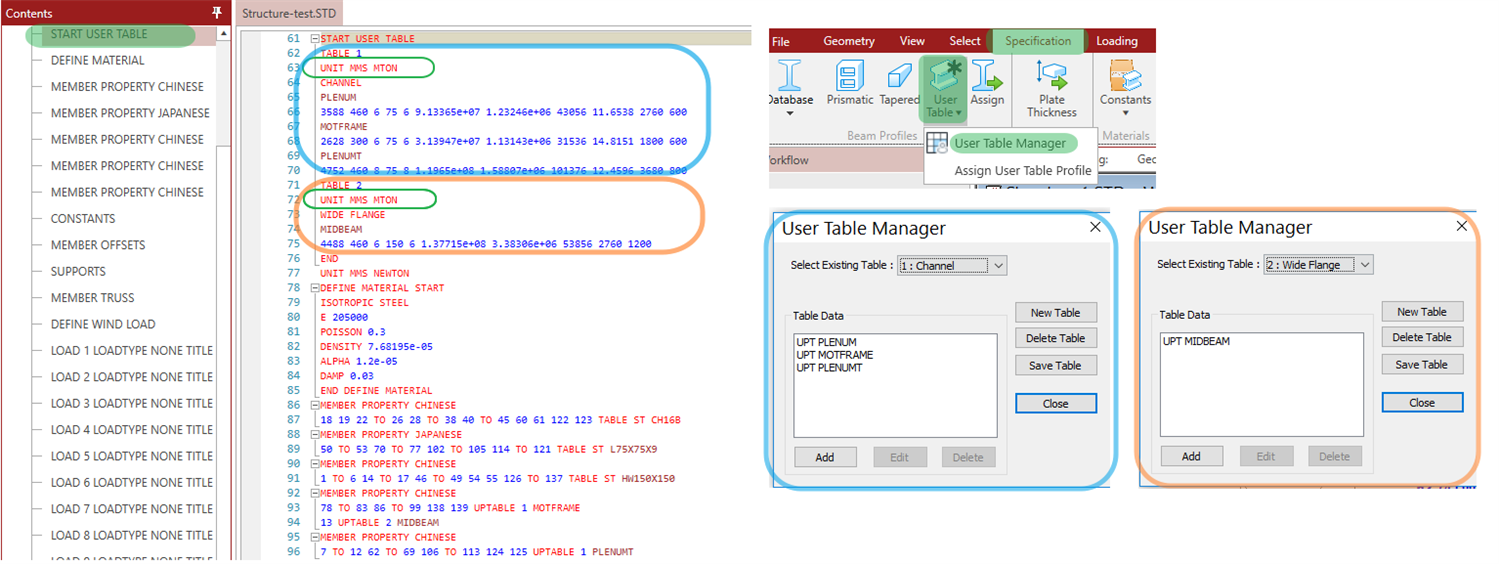Choose Assign User Table Profile menu entry
The height and width of the screenshot is (564, 1499).
1022,171
